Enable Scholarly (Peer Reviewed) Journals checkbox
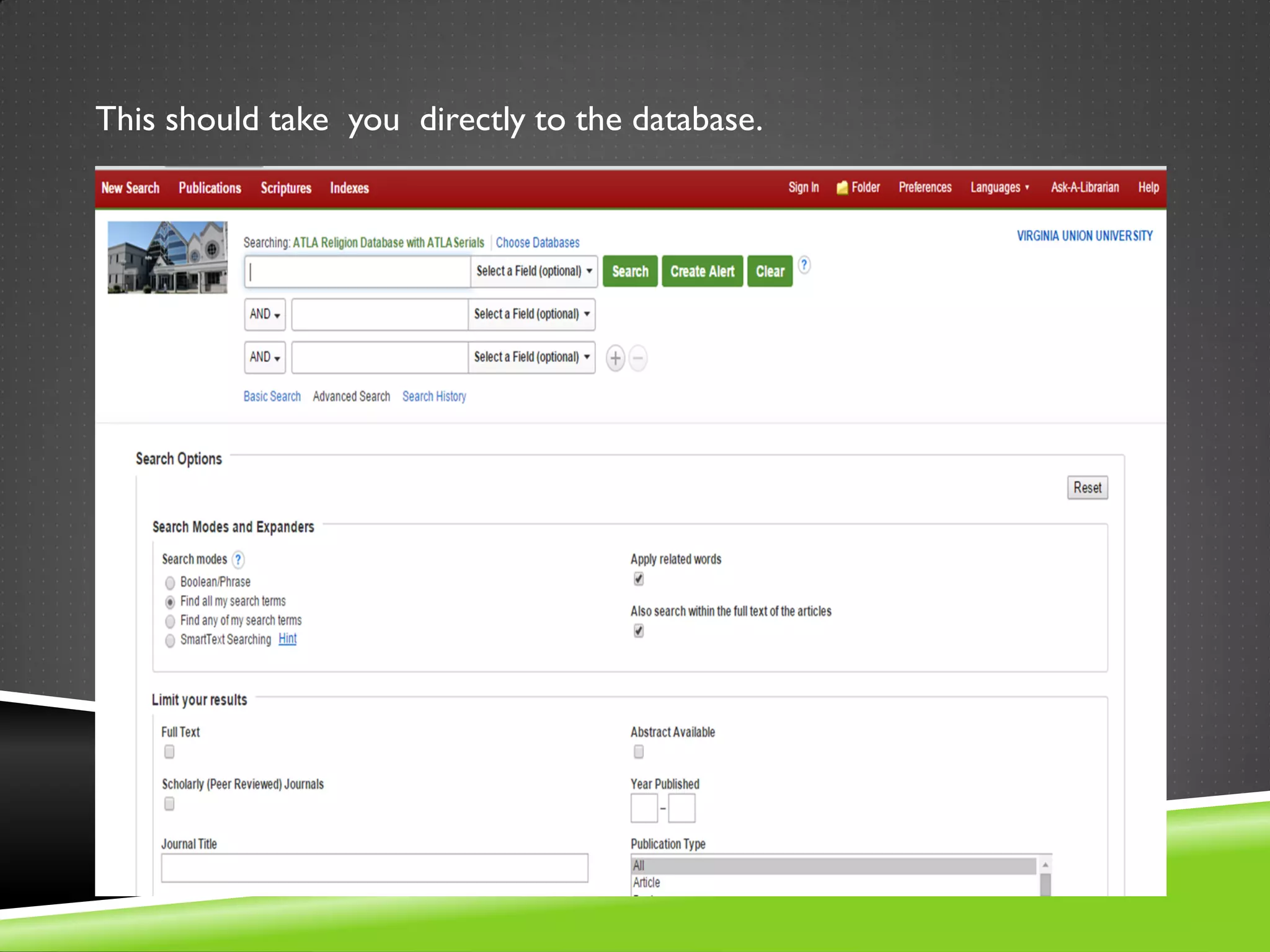Image resolution: width=1270 pixels, height=952 pixels. point(169,804)
